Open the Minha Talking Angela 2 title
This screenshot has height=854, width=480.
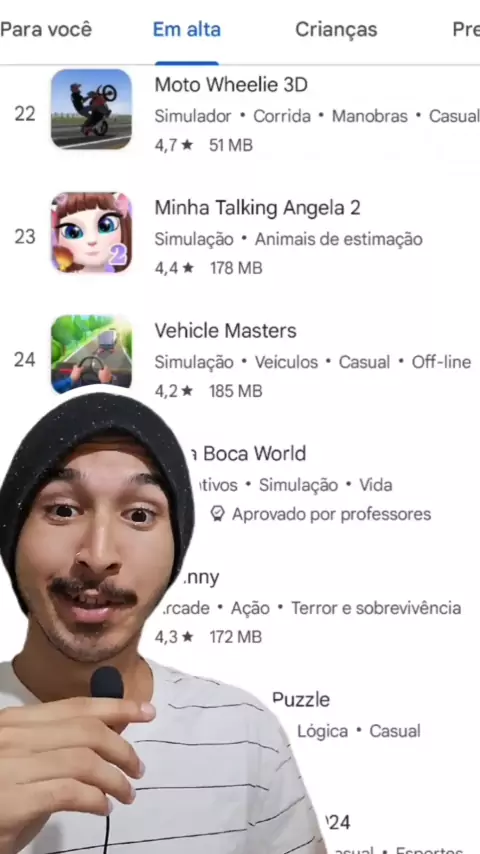[257, 208]
